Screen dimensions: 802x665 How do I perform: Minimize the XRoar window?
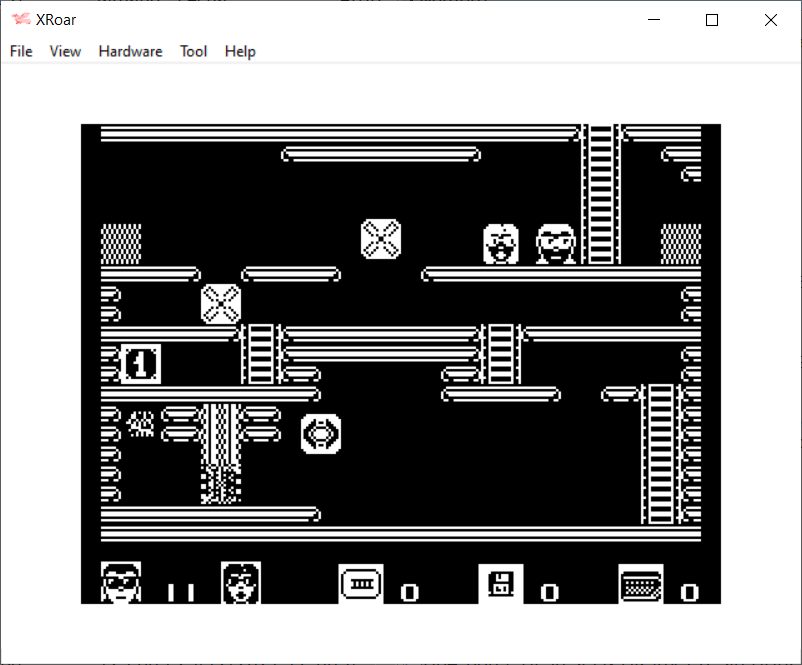coord(654,20)
